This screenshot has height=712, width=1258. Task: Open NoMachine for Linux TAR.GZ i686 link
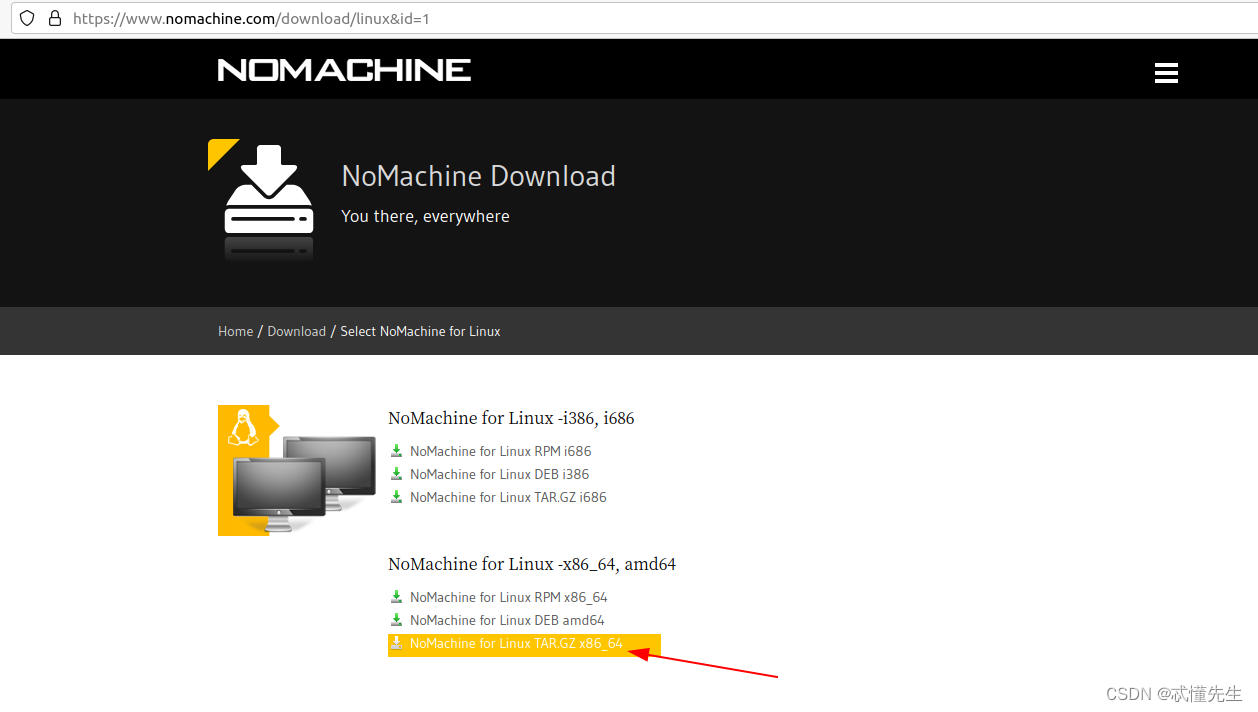508,497
